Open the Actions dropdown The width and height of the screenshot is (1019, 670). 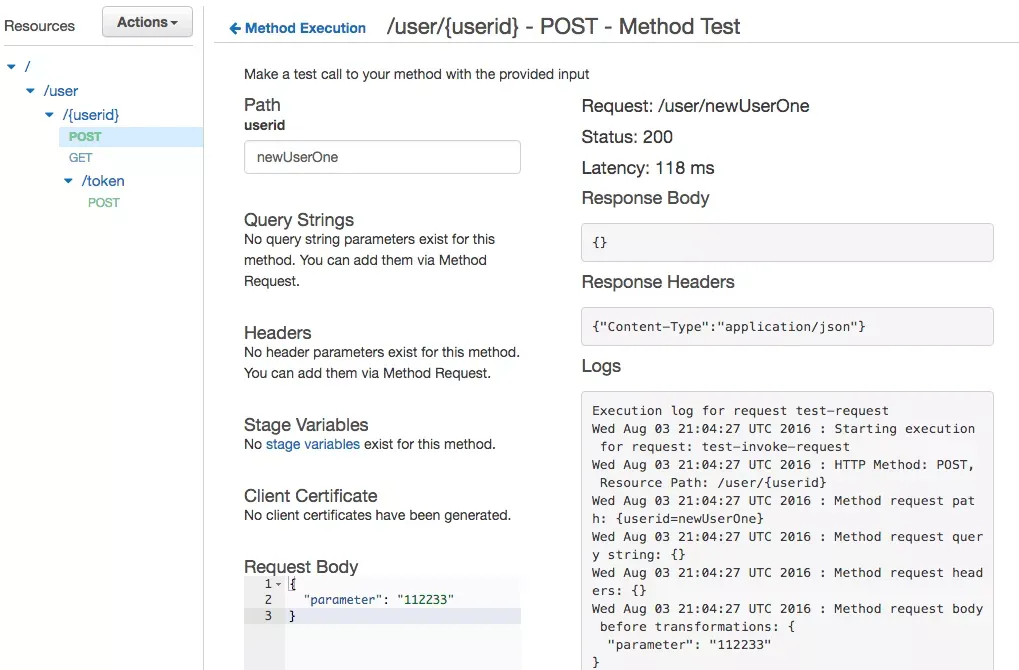tap(147, 22)
